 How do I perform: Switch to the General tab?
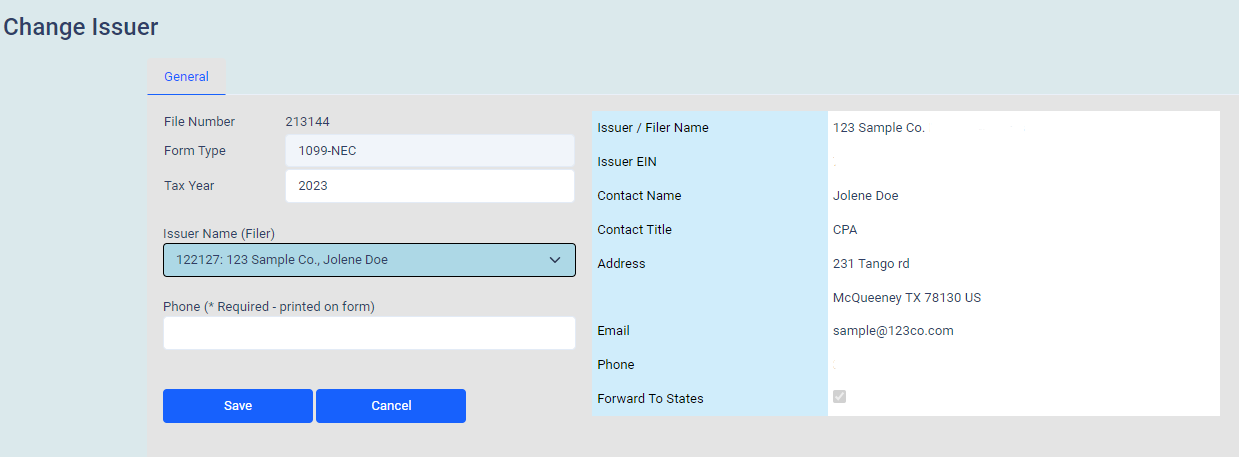(186, 77)
